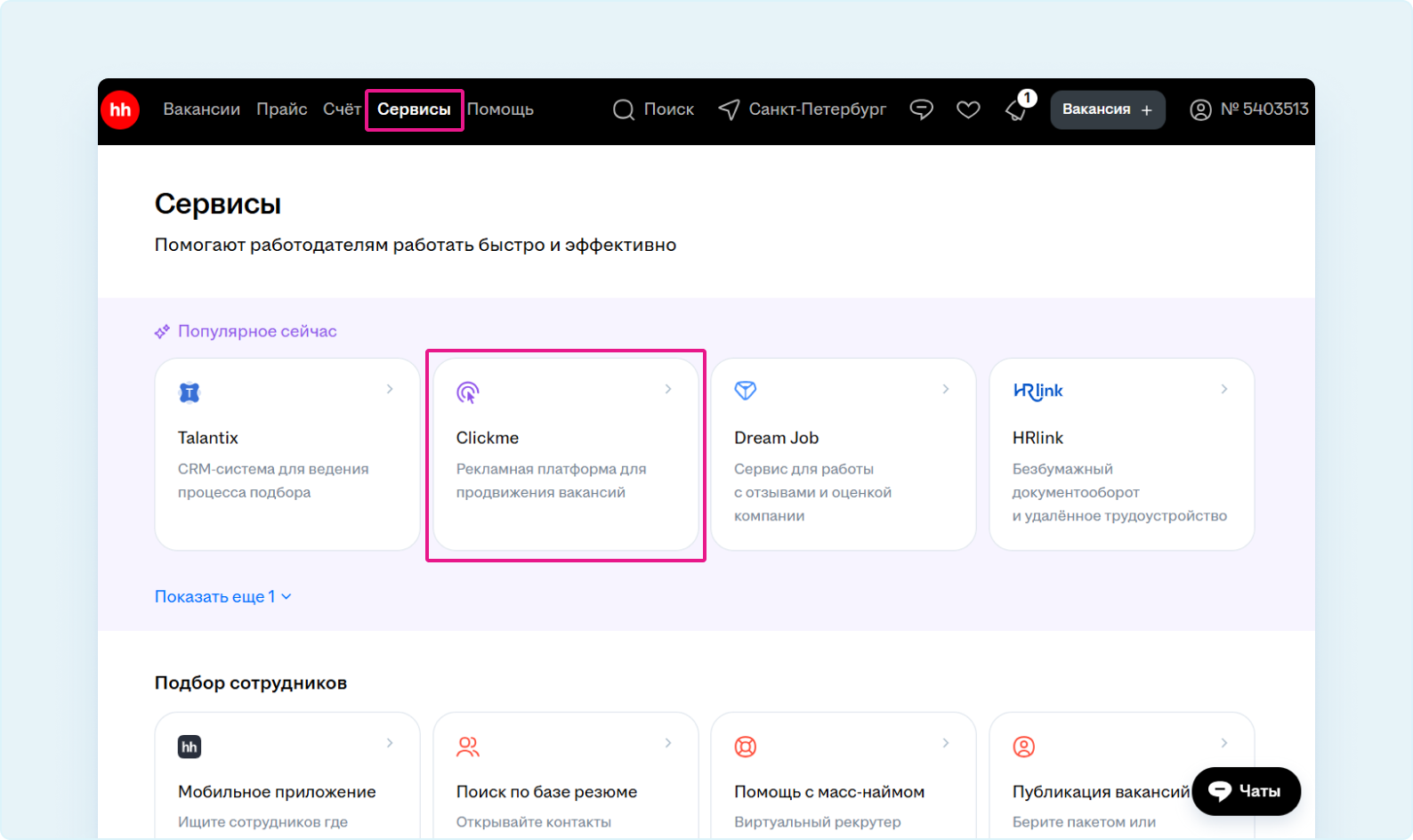The width and height of the screenshot is (1413, 840).
Task: Click the chevron on HRlink card
Action: point(1224,389)
